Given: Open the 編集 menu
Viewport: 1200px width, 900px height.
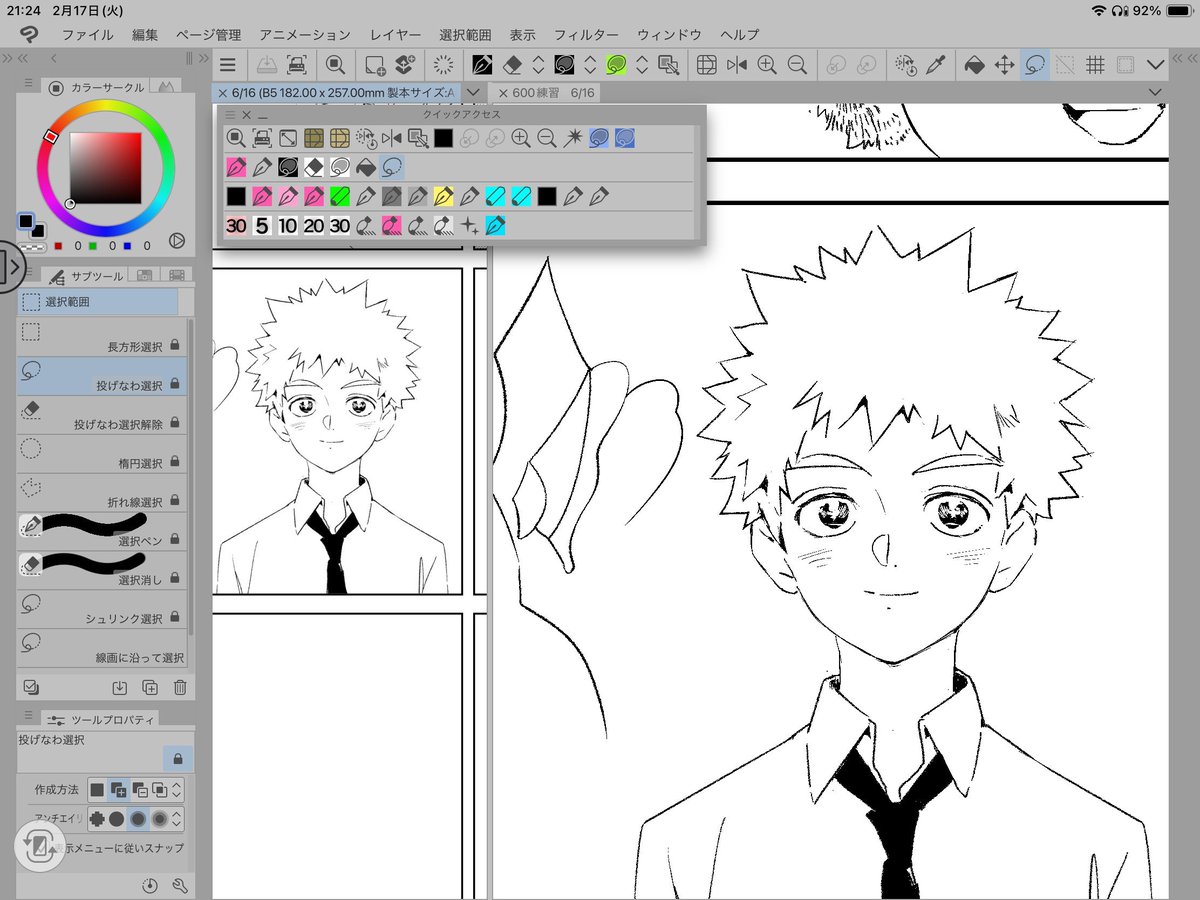Looking at the screenshot, I should [145, 35].
